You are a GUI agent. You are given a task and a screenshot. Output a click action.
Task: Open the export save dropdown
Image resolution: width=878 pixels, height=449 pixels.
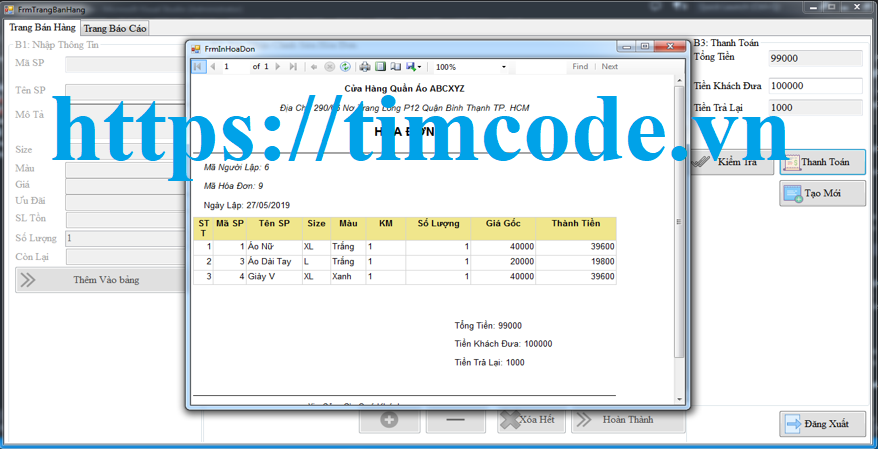click(x=414, y=67)
